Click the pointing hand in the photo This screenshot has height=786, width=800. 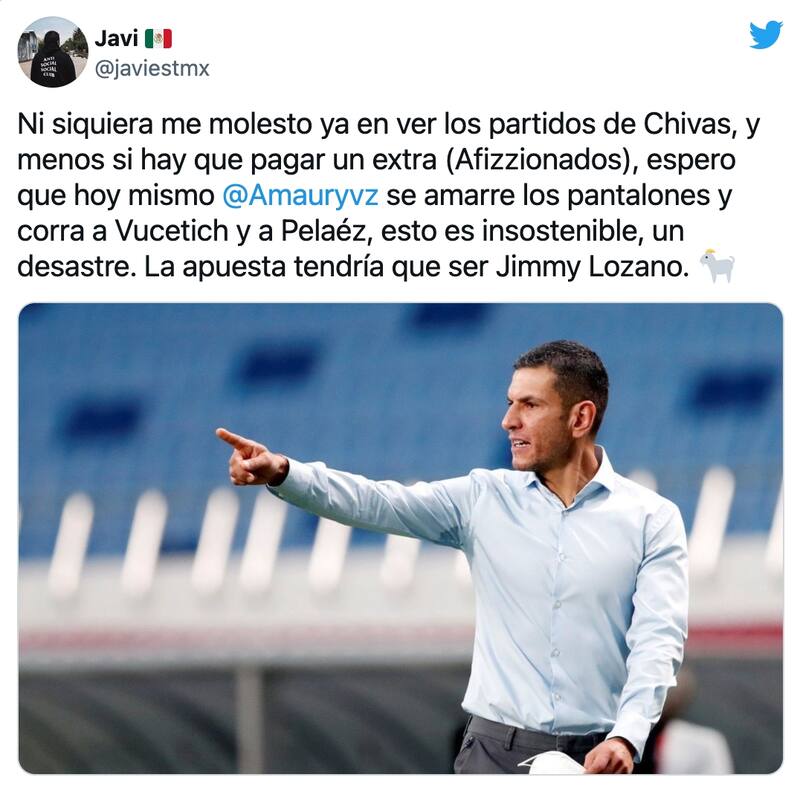[250, 457]
